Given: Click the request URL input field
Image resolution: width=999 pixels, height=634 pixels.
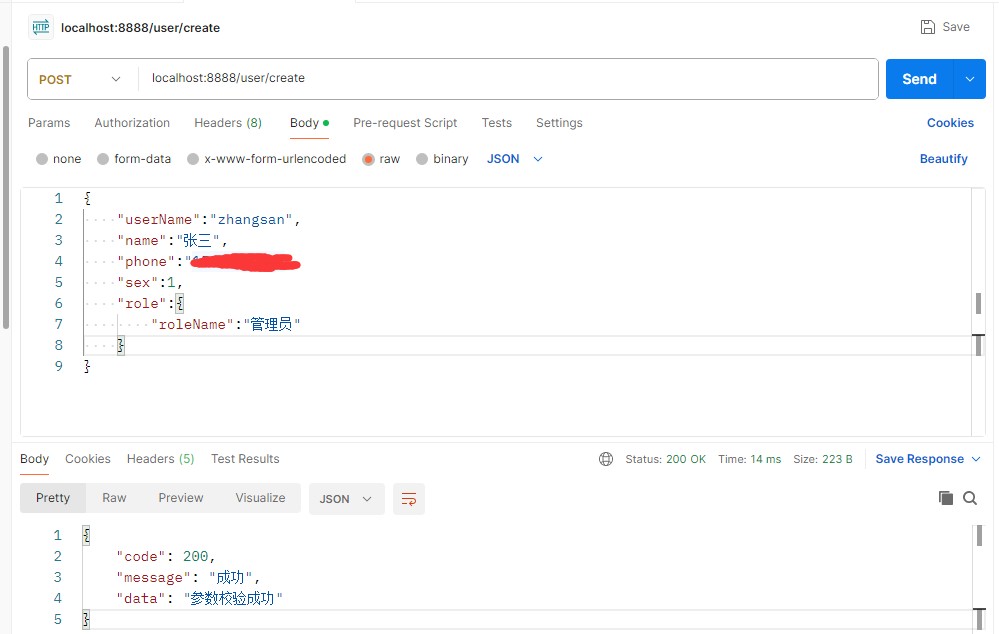Looking at the screenshot, I should click(x=508, y=79).
